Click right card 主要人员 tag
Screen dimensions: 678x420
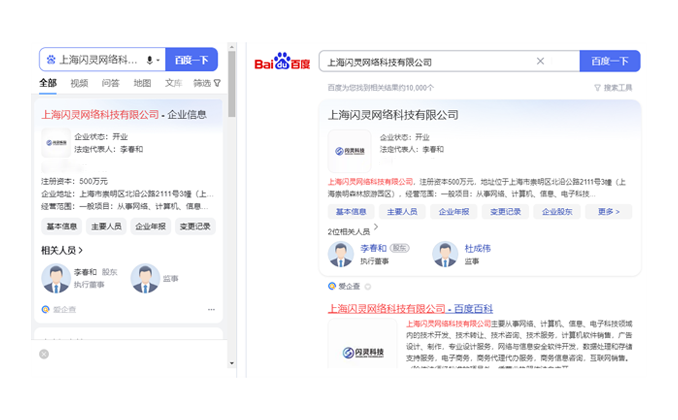coord(402,212)
